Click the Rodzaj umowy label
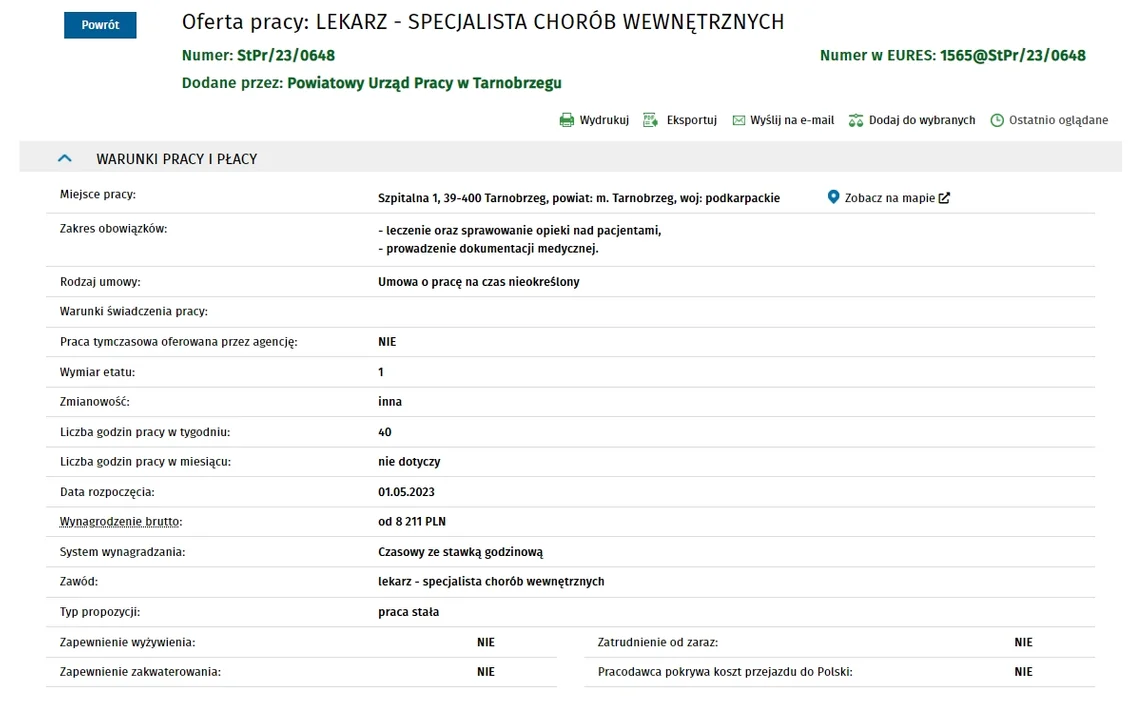This screenshot has height=720, width=1139. click(x=100, y=281)
